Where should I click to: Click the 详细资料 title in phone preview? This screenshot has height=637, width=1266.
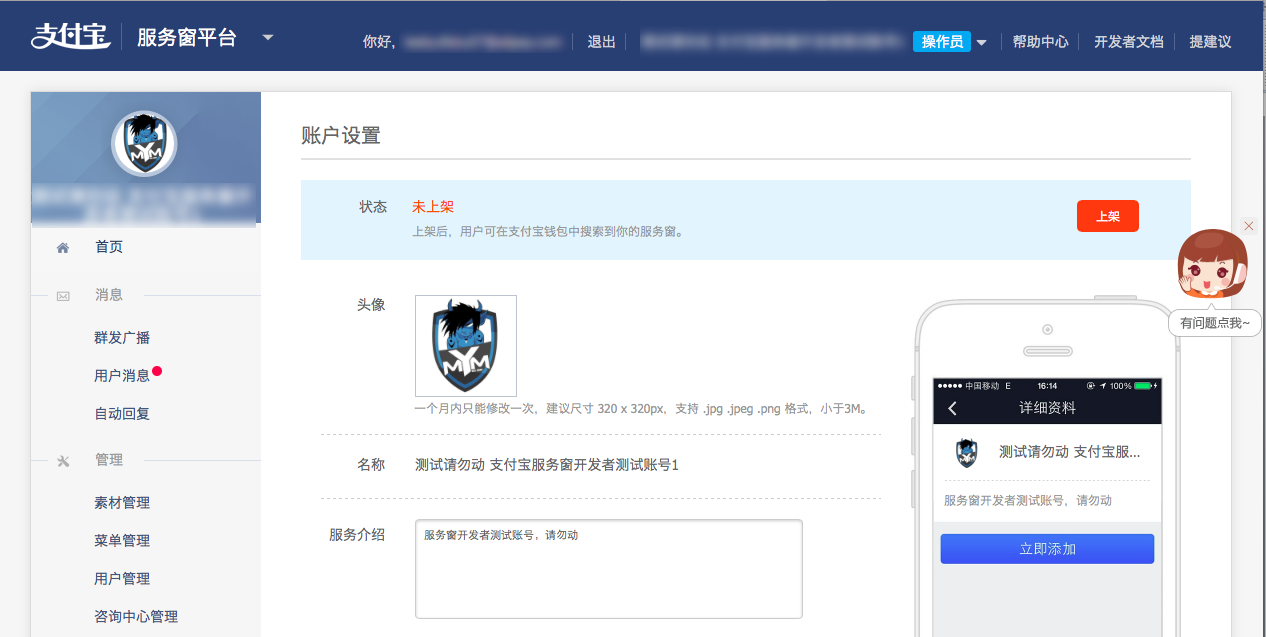[1047, 408]
